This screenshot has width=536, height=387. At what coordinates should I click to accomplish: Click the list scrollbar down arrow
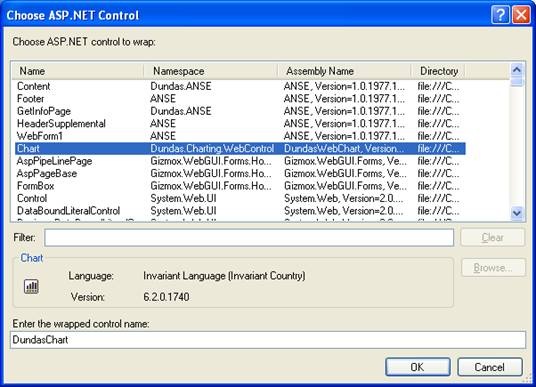coord(517,213)
